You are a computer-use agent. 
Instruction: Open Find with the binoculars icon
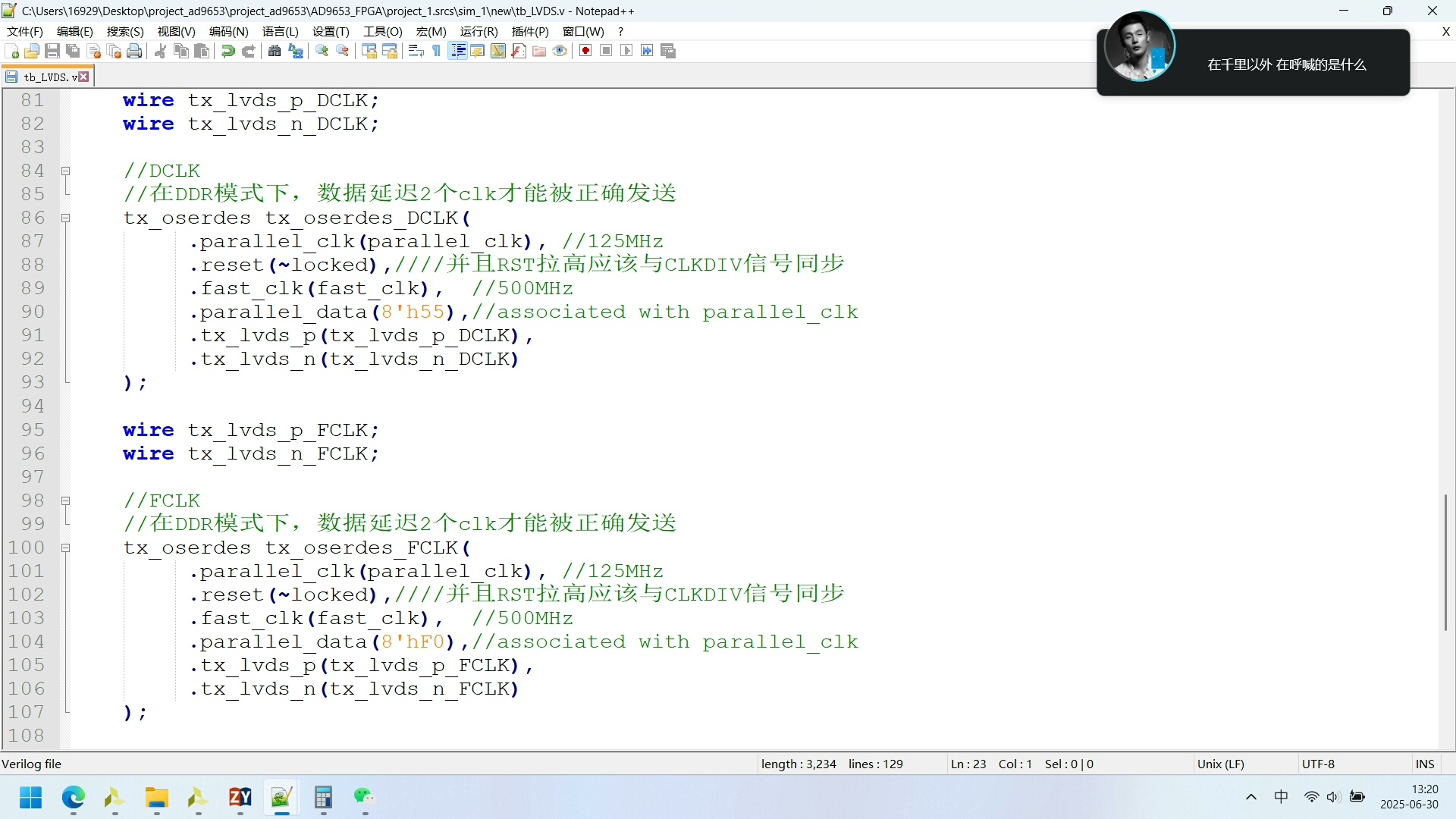click(x=275, y=51)
